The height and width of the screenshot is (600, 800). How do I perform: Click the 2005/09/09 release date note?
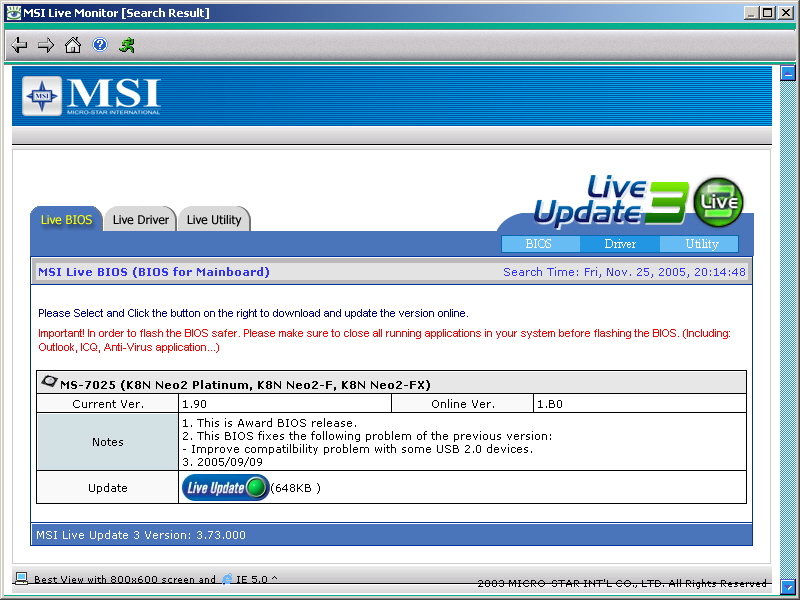222,462
